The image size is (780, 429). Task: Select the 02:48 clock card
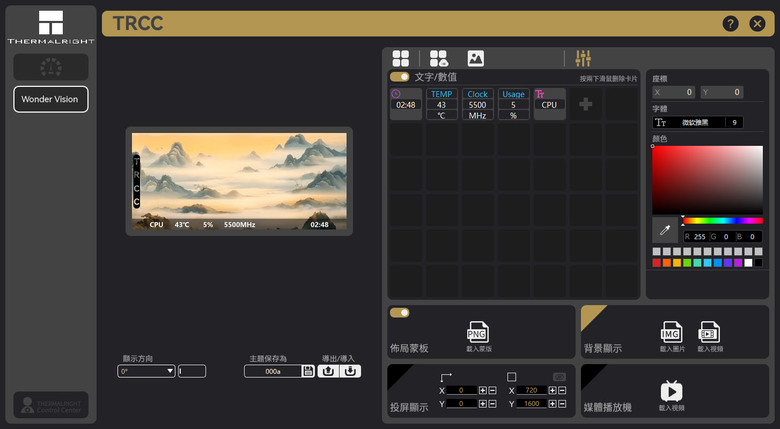(x=406, y=104)
